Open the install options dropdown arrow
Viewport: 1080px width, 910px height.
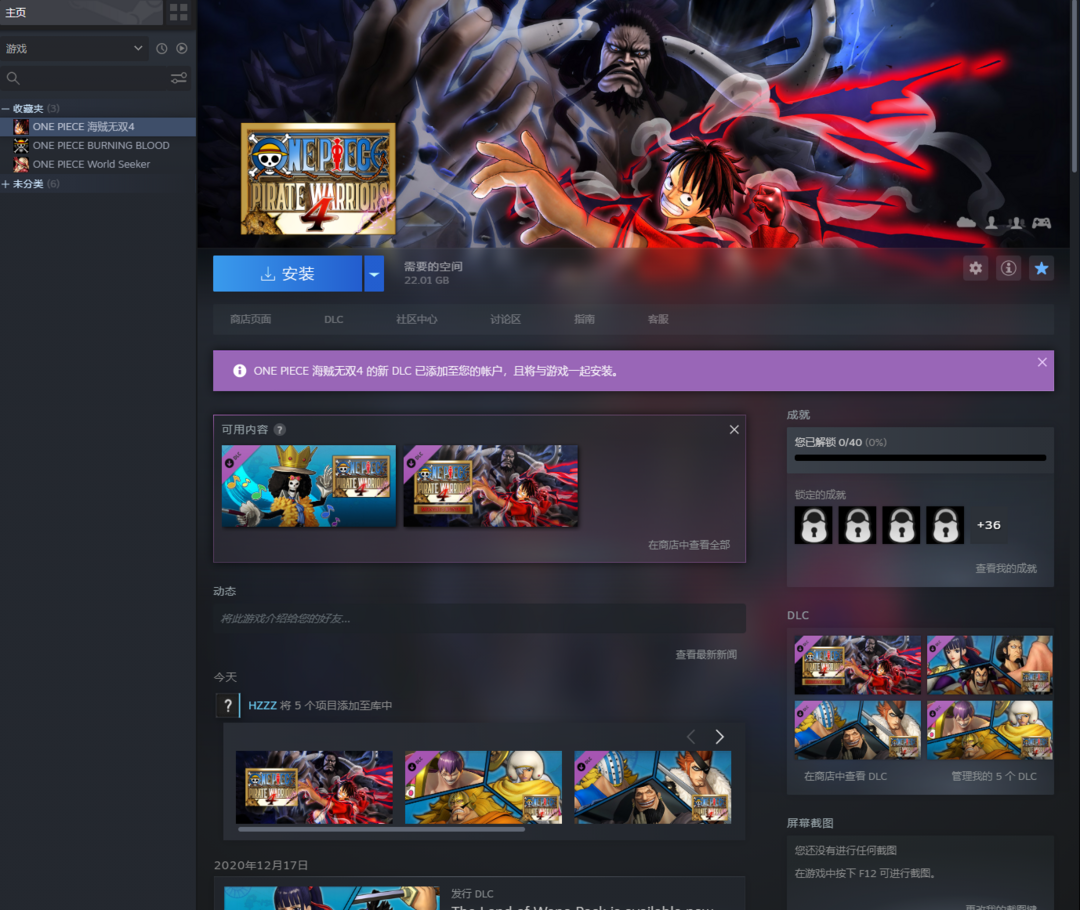pos(374,273)
